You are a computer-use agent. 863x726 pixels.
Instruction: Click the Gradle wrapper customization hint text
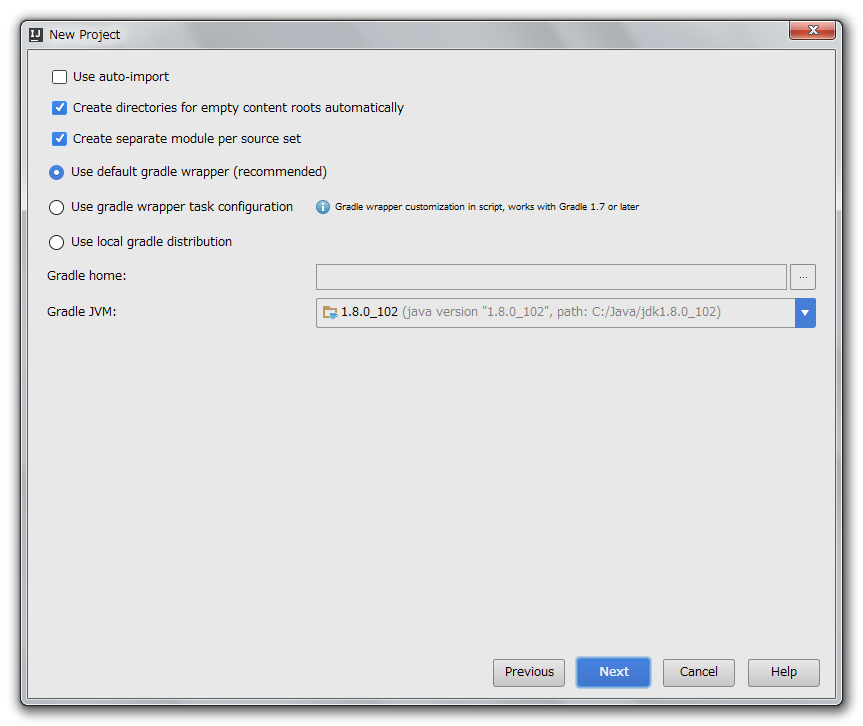tap(487, 207)
